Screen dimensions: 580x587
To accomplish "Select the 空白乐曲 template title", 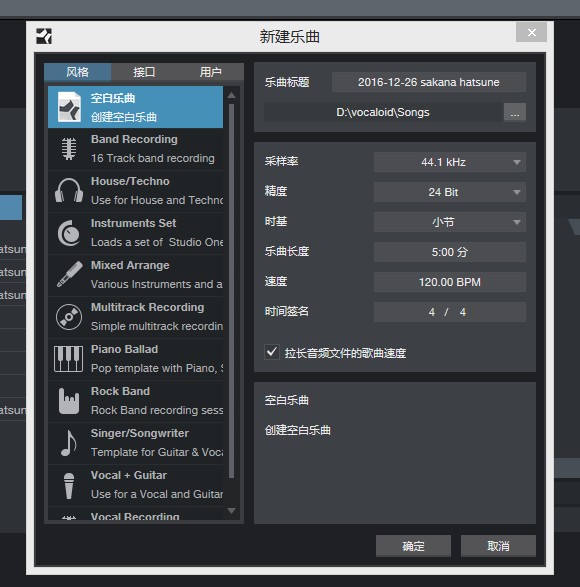I will coord(113,98).
